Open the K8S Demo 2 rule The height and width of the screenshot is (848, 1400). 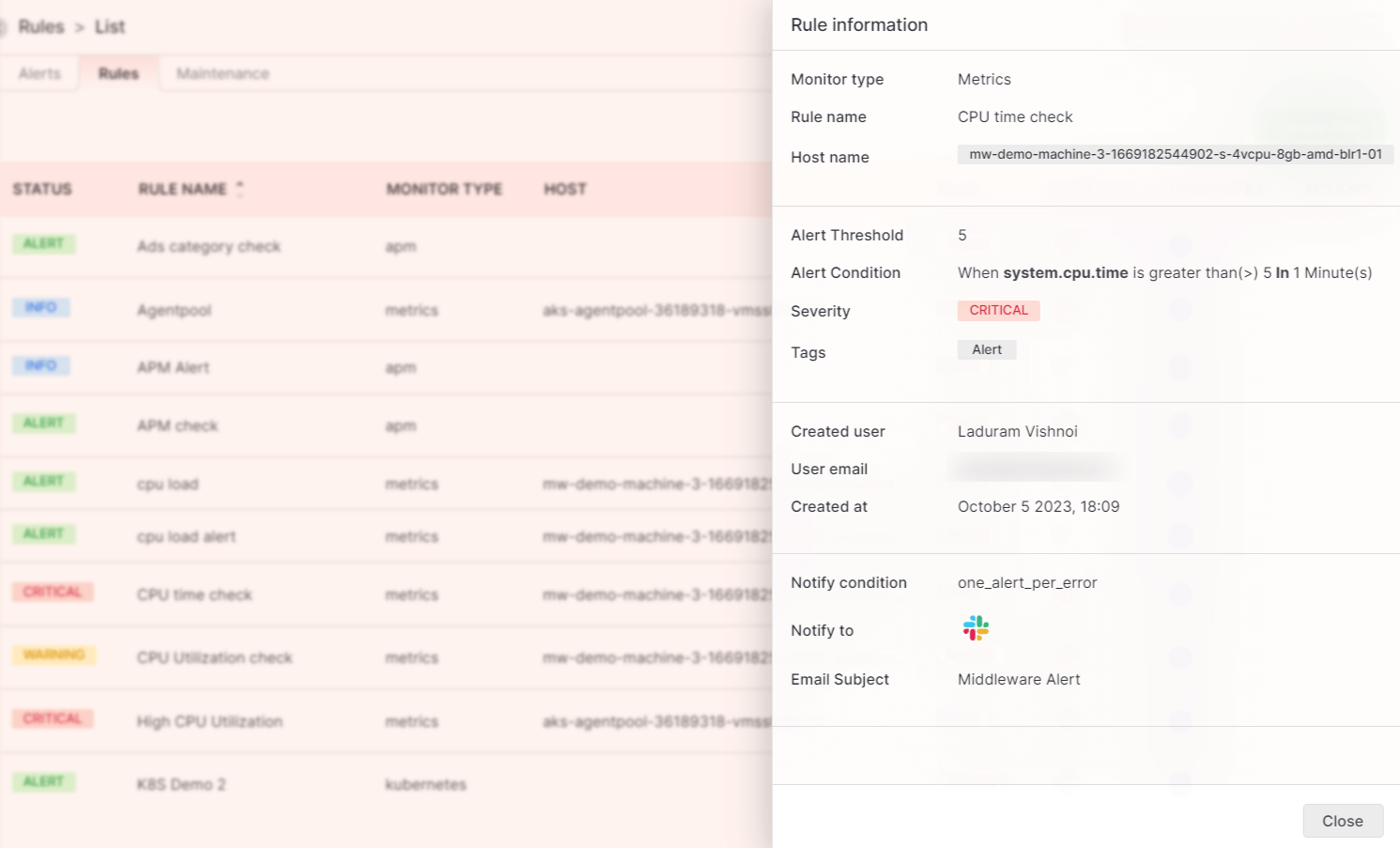181,784
